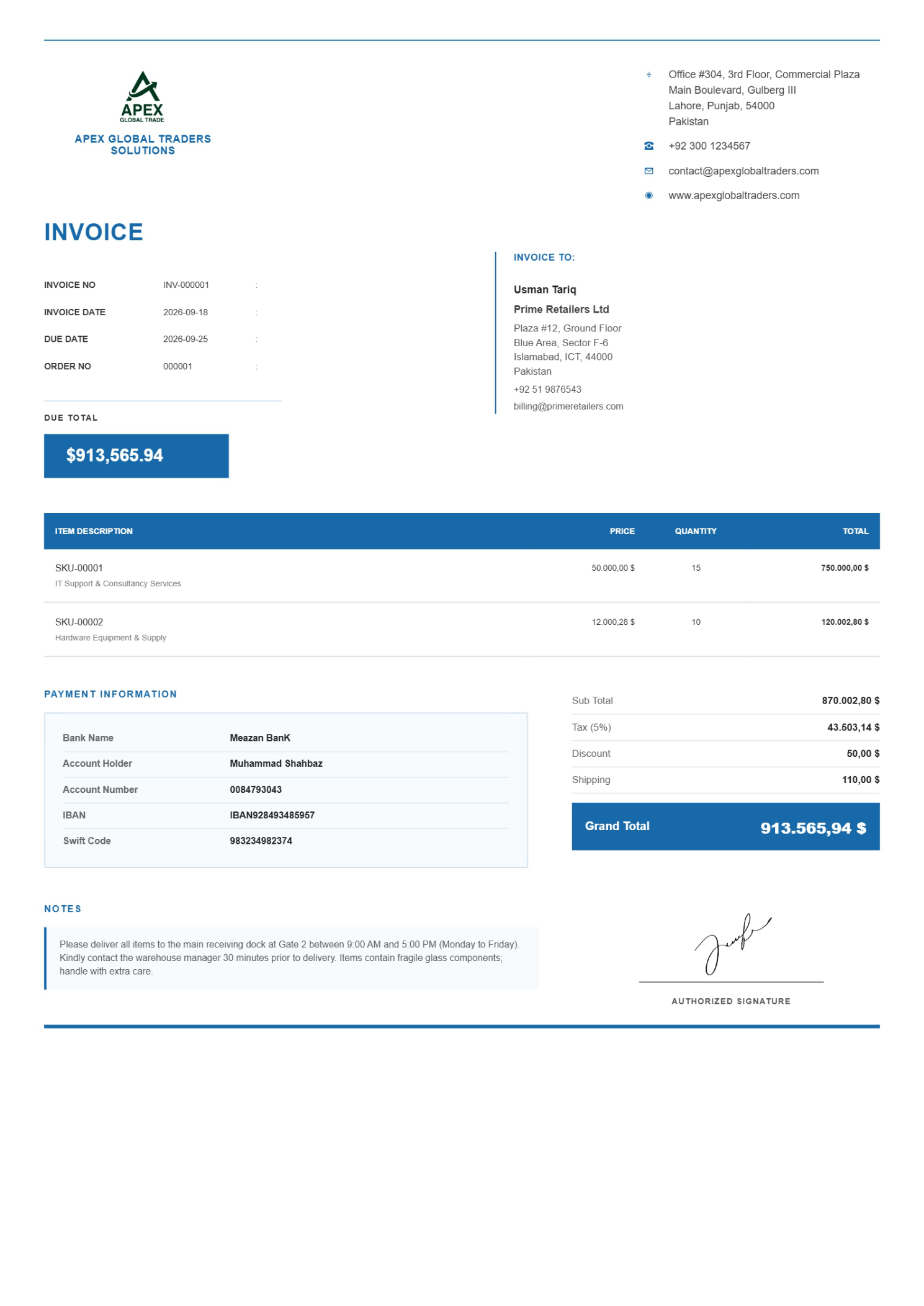Click TOTAL column header
This screenshot has height=1306, width=924.
point(855,531)
